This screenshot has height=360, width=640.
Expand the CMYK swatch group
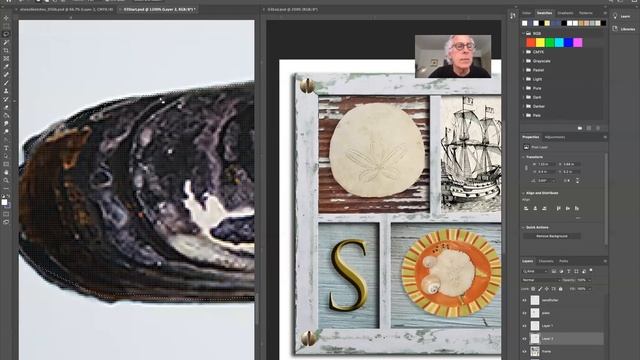tap(523, 52)
